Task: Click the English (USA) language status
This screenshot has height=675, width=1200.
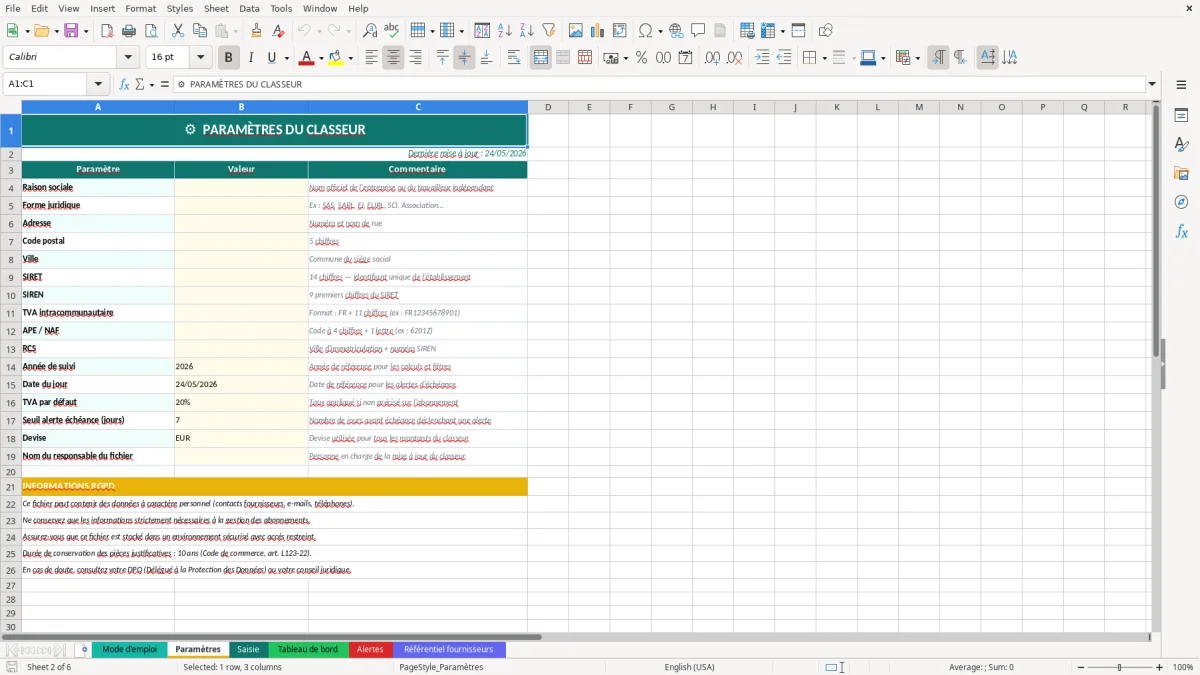Action: coord(689,667)
